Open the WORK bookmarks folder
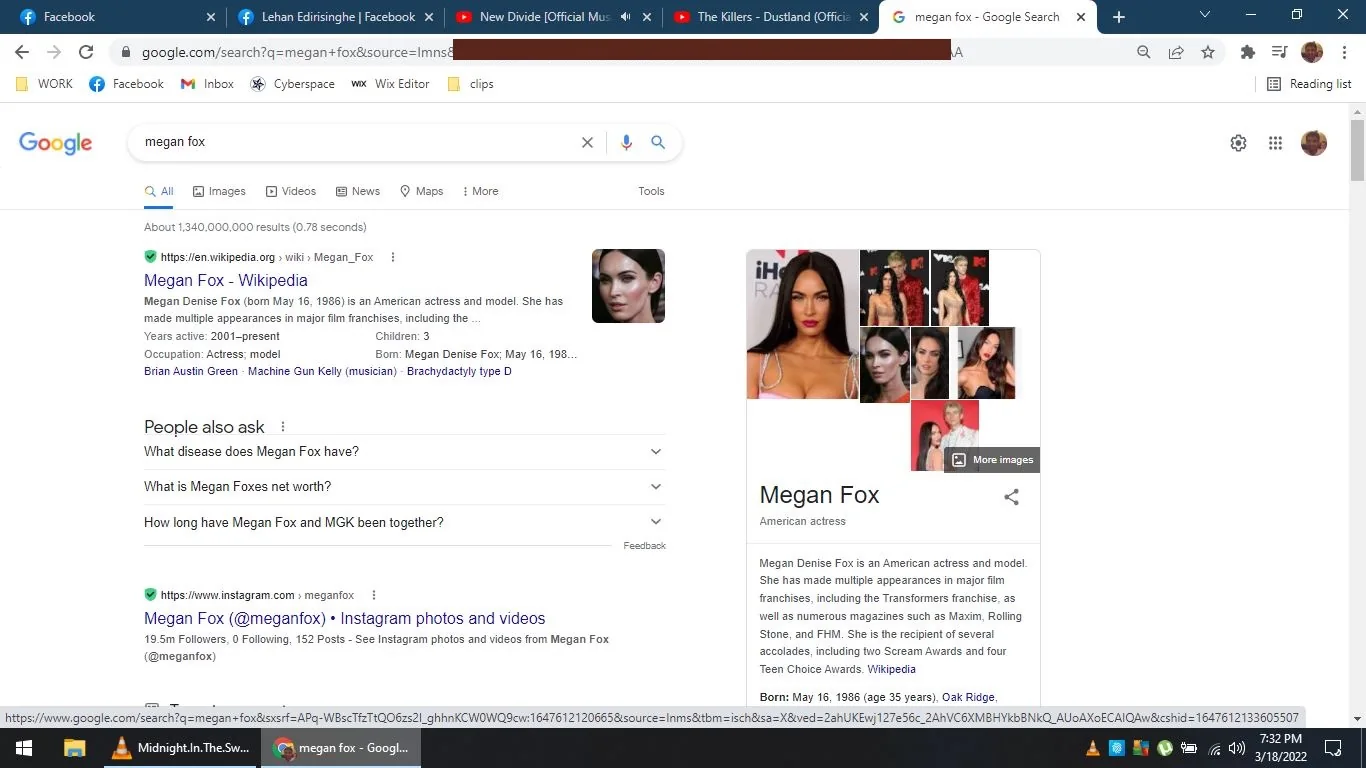Image resolution: width=1366 pixels, height=768 pixels. tap(44, 84)
